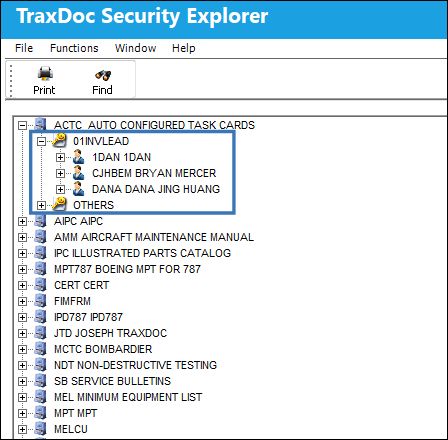Click the IPC category icon
Image resolution: width=448 pixels, height=440 pixels.
pos(40,252)
